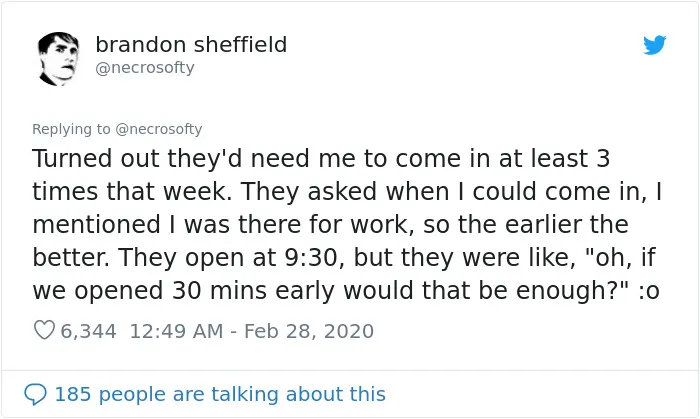700x419 pixels.
Task: Select the tweet's opening words Turned out
Action: click(96, 158)
